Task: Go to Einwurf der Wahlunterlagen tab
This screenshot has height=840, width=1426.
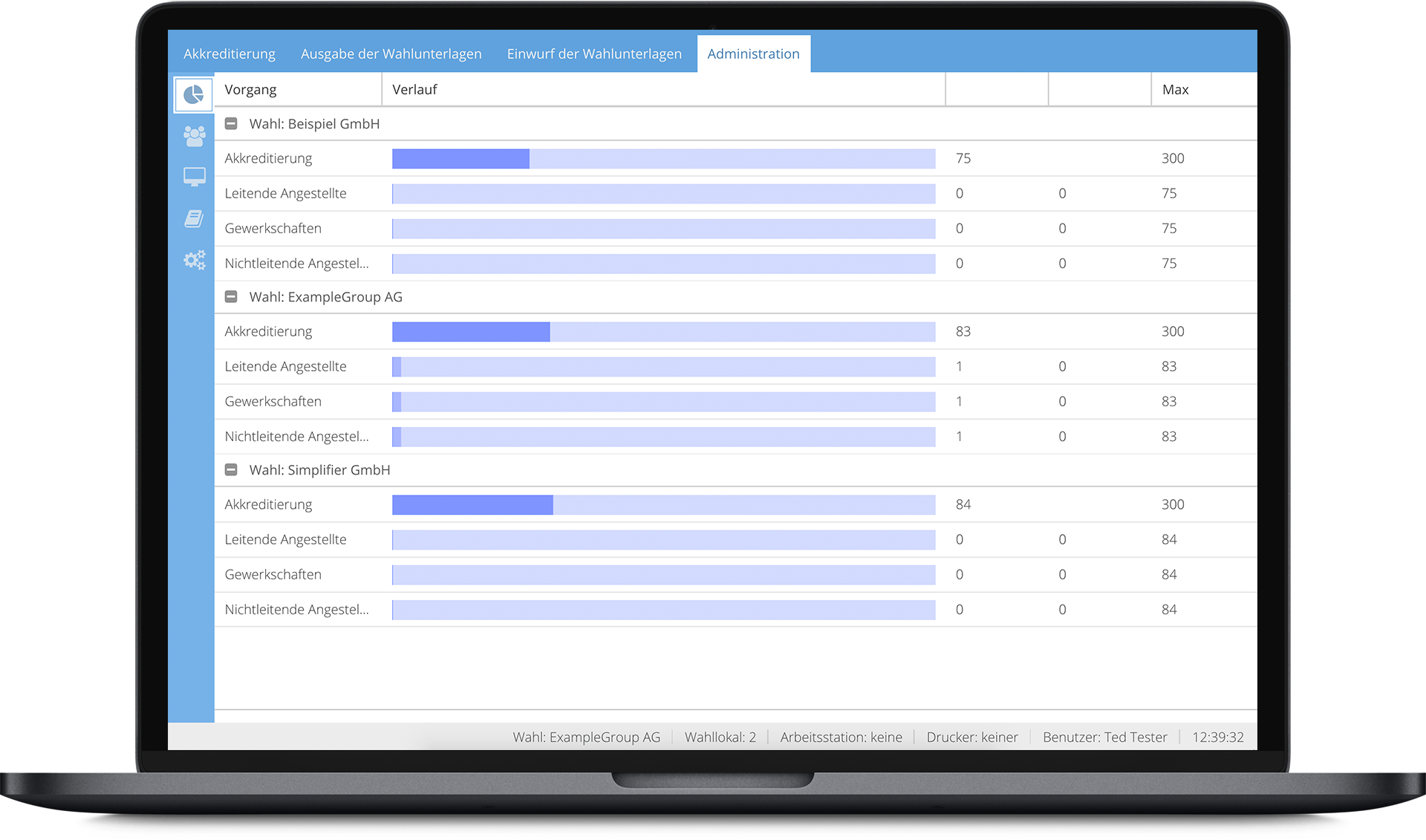Action: coord(594,54)
